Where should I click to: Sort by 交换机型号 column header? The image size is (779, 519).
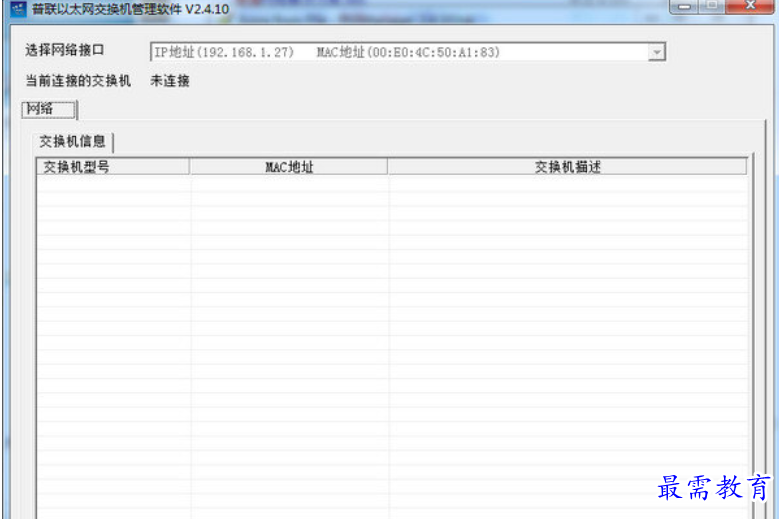(x=113, y=167)
